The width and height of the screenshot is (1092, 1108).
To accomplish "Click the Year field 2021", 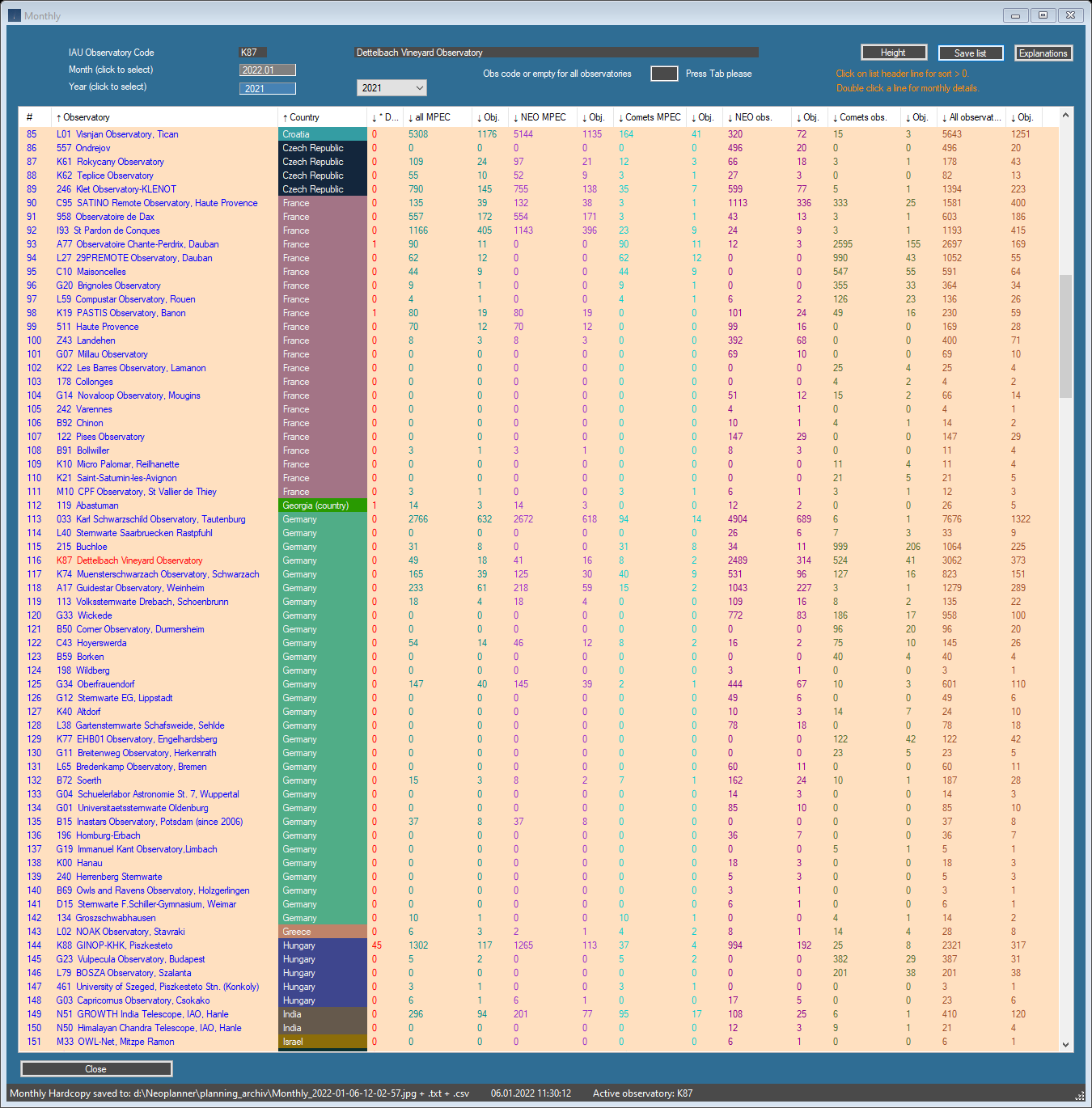I will (268, 89).
